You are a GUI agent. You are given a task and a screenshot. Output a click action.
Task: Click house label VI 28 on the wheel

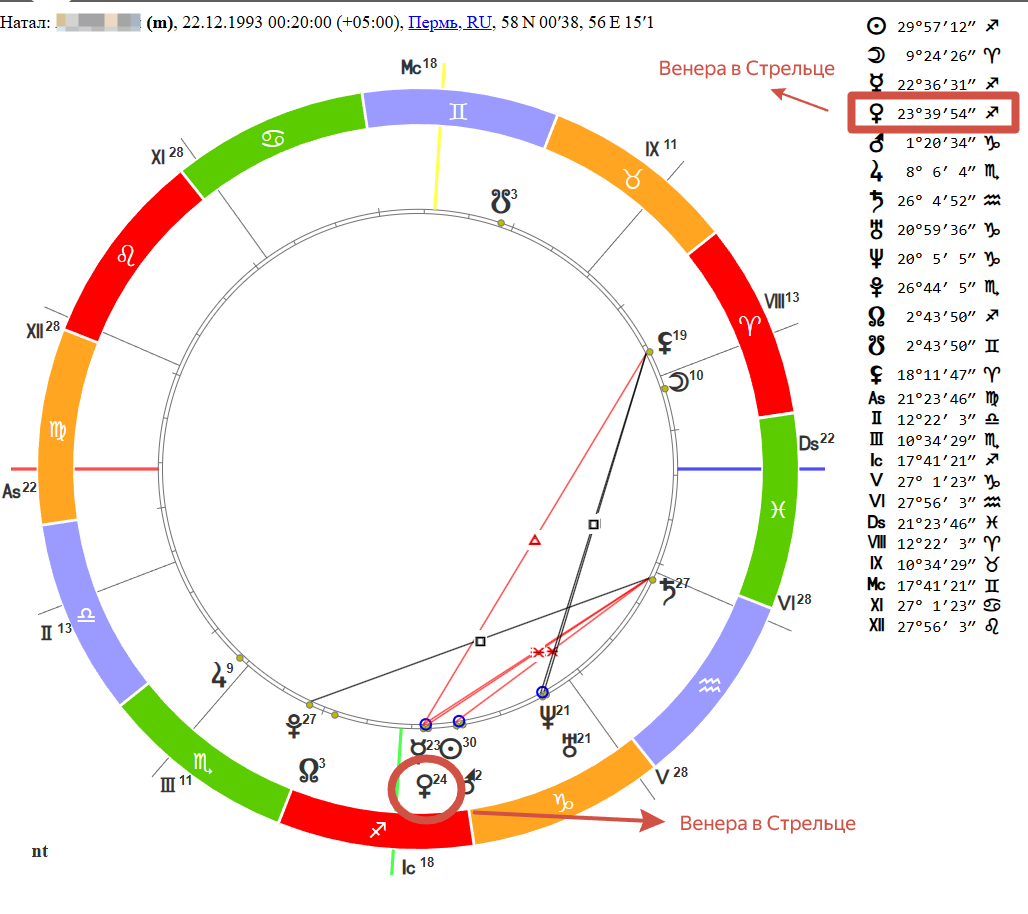[x=794, y=602]
